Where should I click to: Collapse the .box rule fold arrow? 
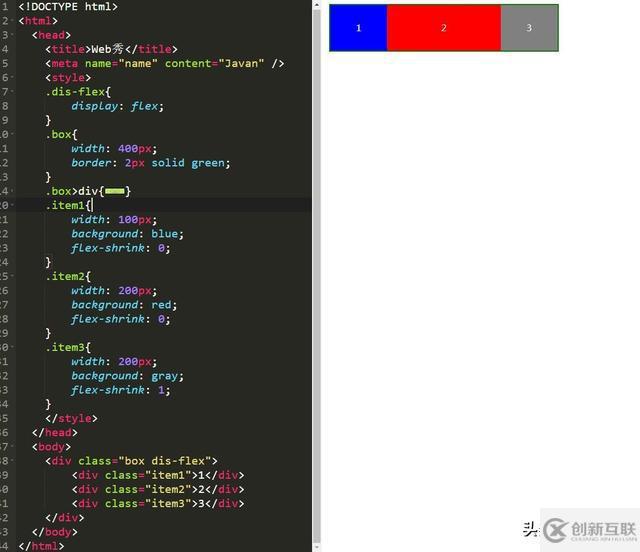click(12, 134)
